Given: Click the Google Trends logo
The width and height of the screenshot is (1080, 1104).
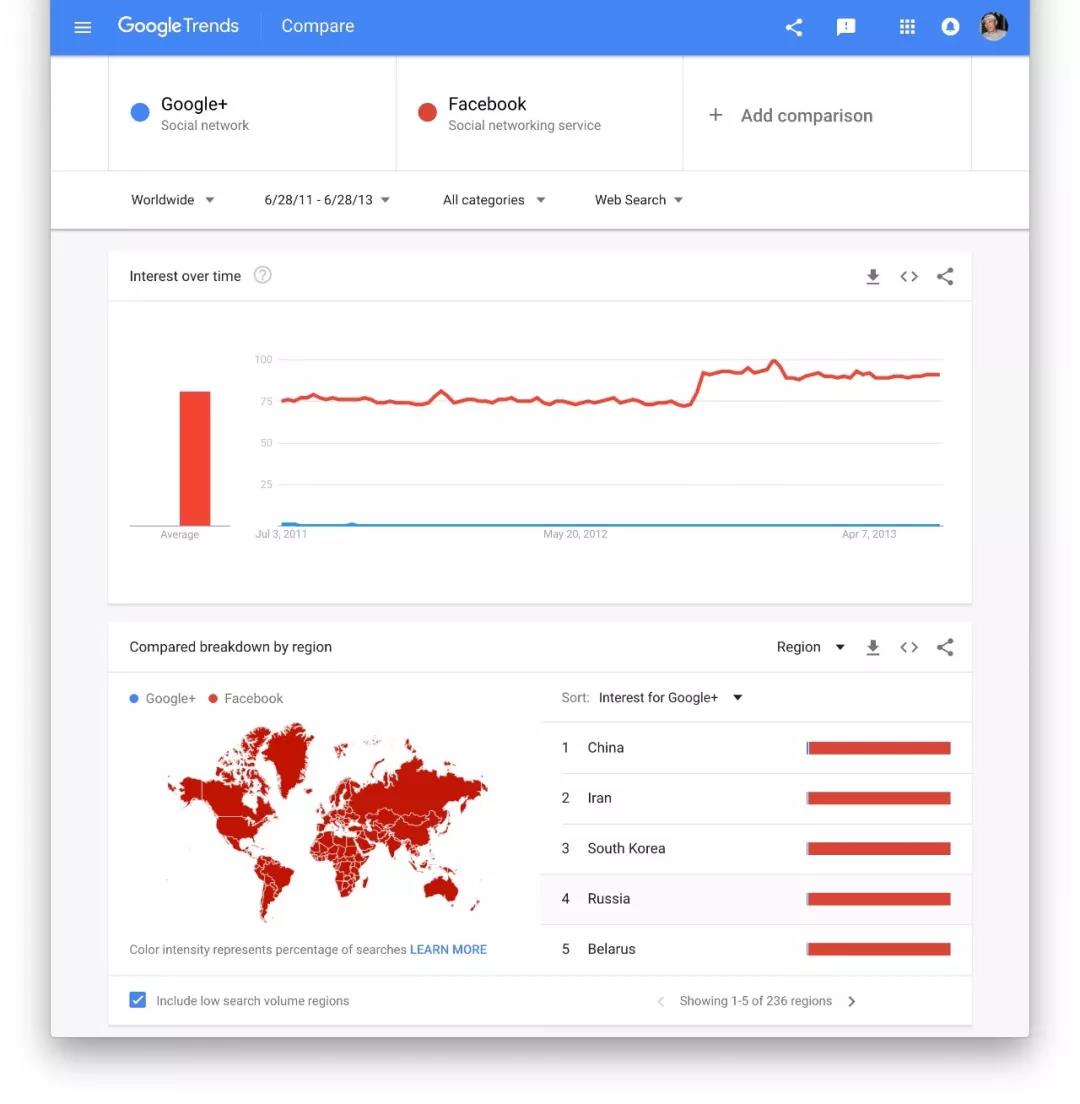Looking at the screenshot, I should click(178, 26).
